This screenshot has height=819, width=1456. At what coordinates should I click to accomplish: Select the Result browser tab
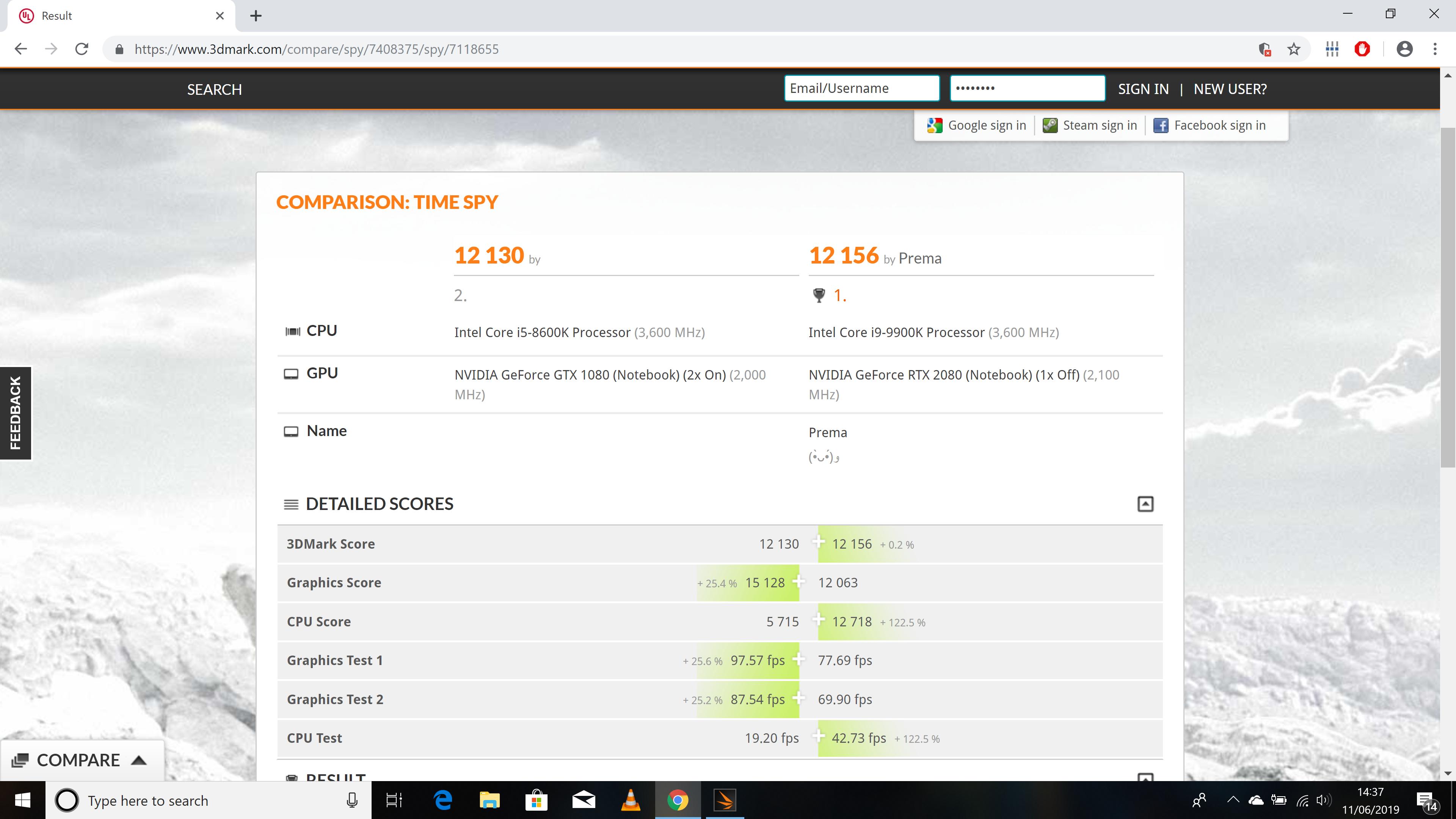[121, 16]
